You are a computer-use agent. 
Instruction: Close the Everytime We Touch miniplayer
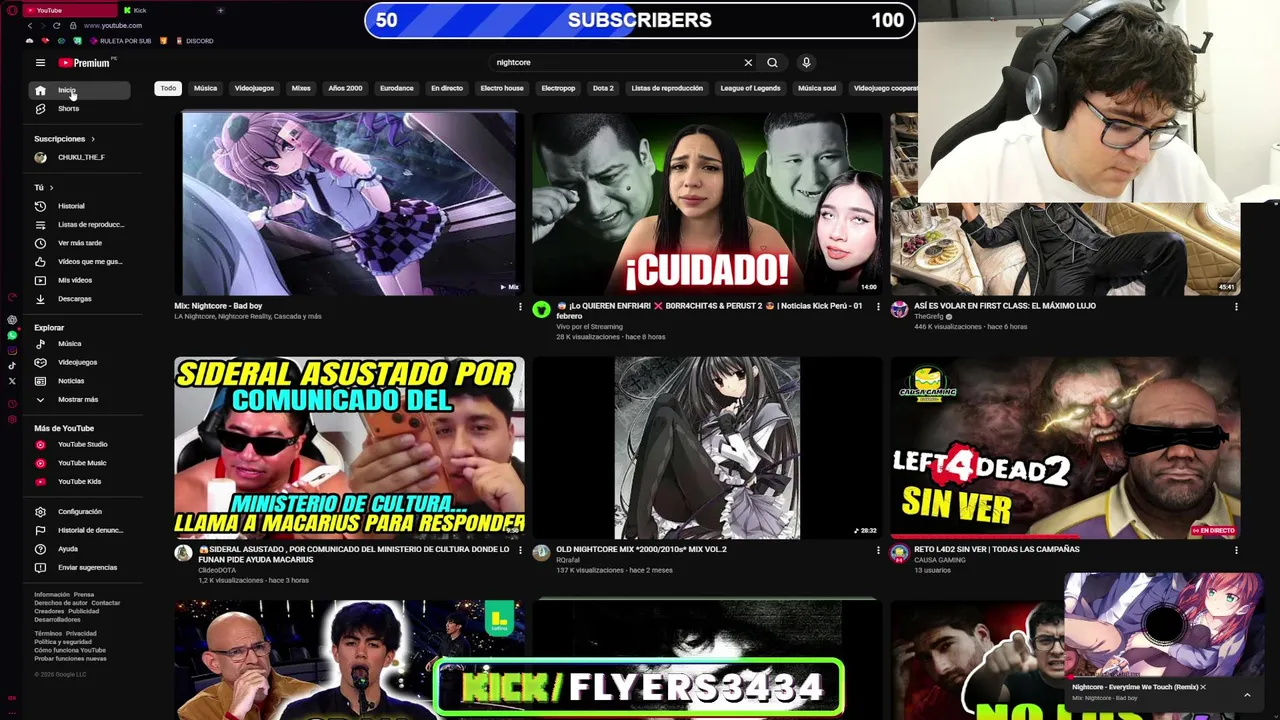coord(1203,687)
